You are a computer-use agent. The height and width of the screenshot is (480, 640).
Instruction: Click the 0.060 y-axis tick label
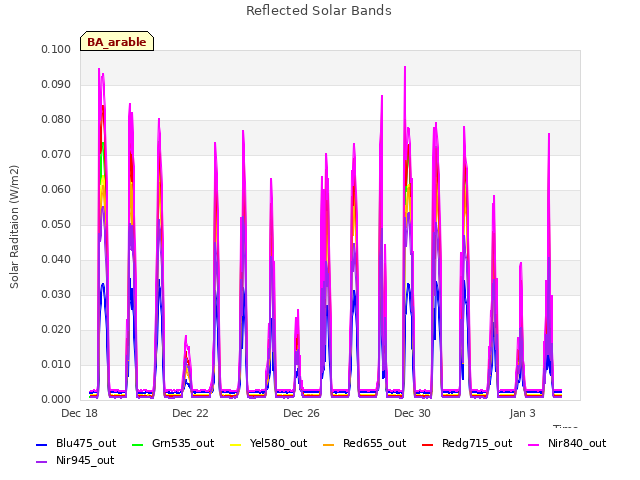[x=56, y=189]
